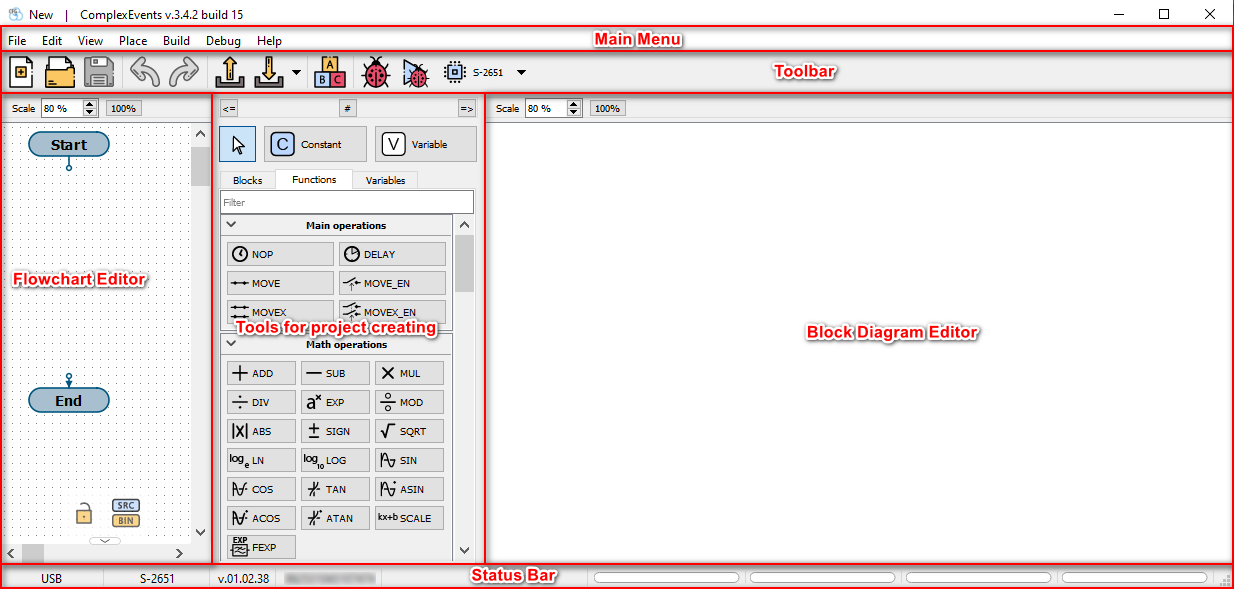Image resolution: width=1234 pixels, height=589 pixels.
Task: Click the Filter input field
Action: (346, 202)
